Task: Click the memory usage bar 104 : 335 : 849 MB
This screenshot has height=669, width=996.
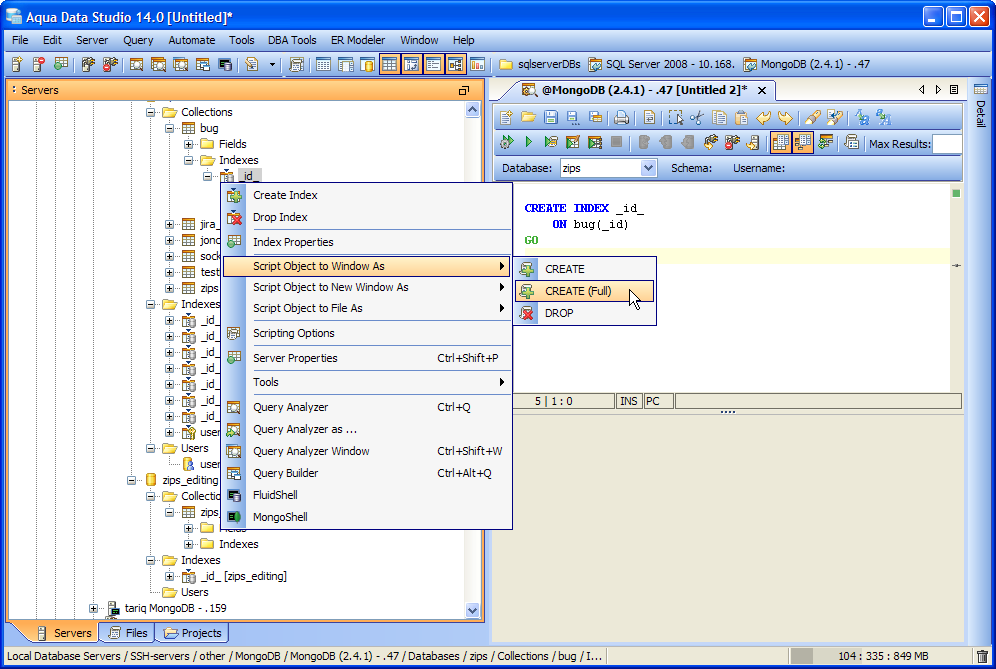Action: pos(879,656)
